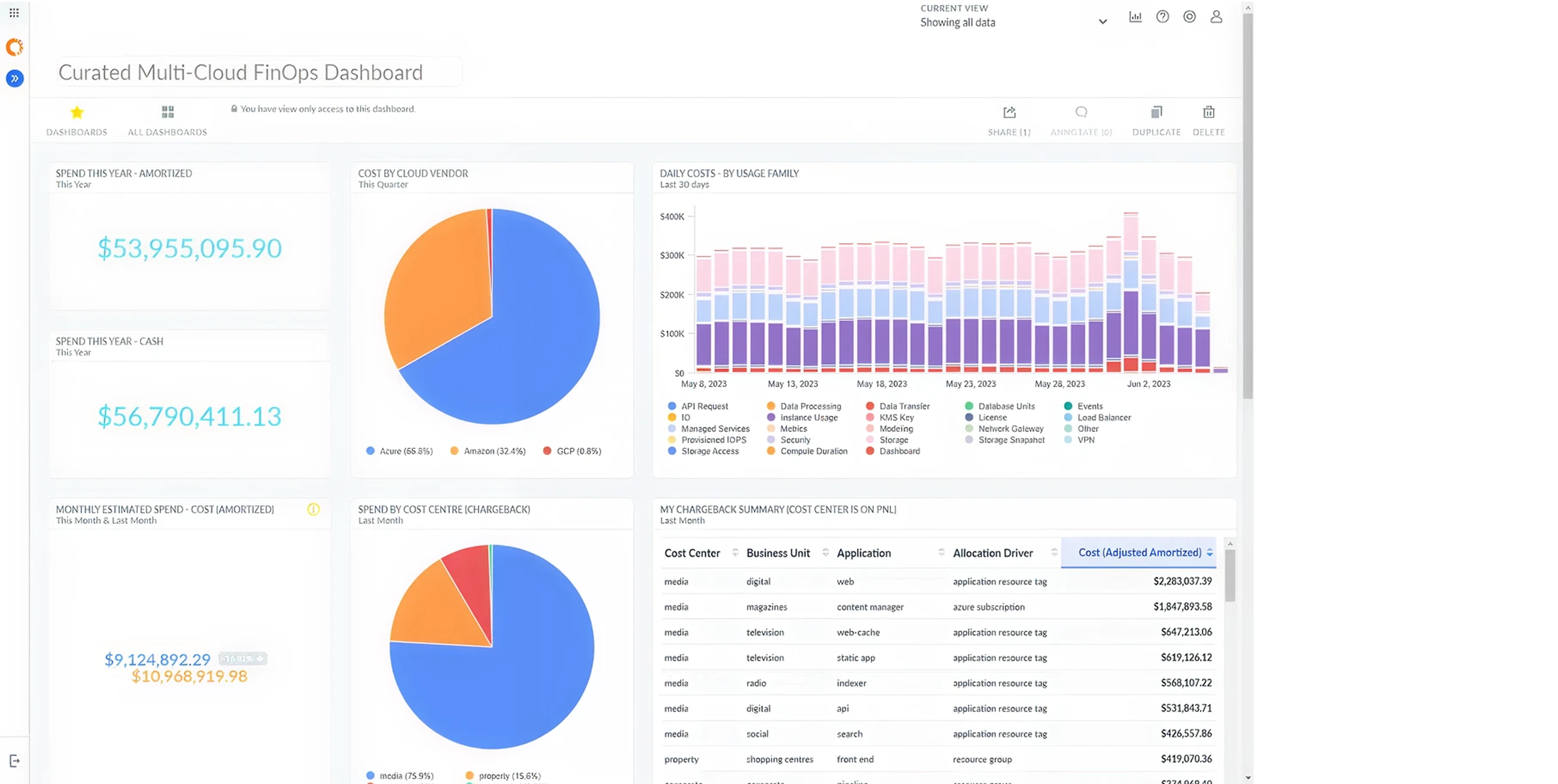Viewport: 1558px width, 784px height.
Task: Toggle API Request in the Daily Costs legend
Action: pyautogui.click(x=699, y=406)
